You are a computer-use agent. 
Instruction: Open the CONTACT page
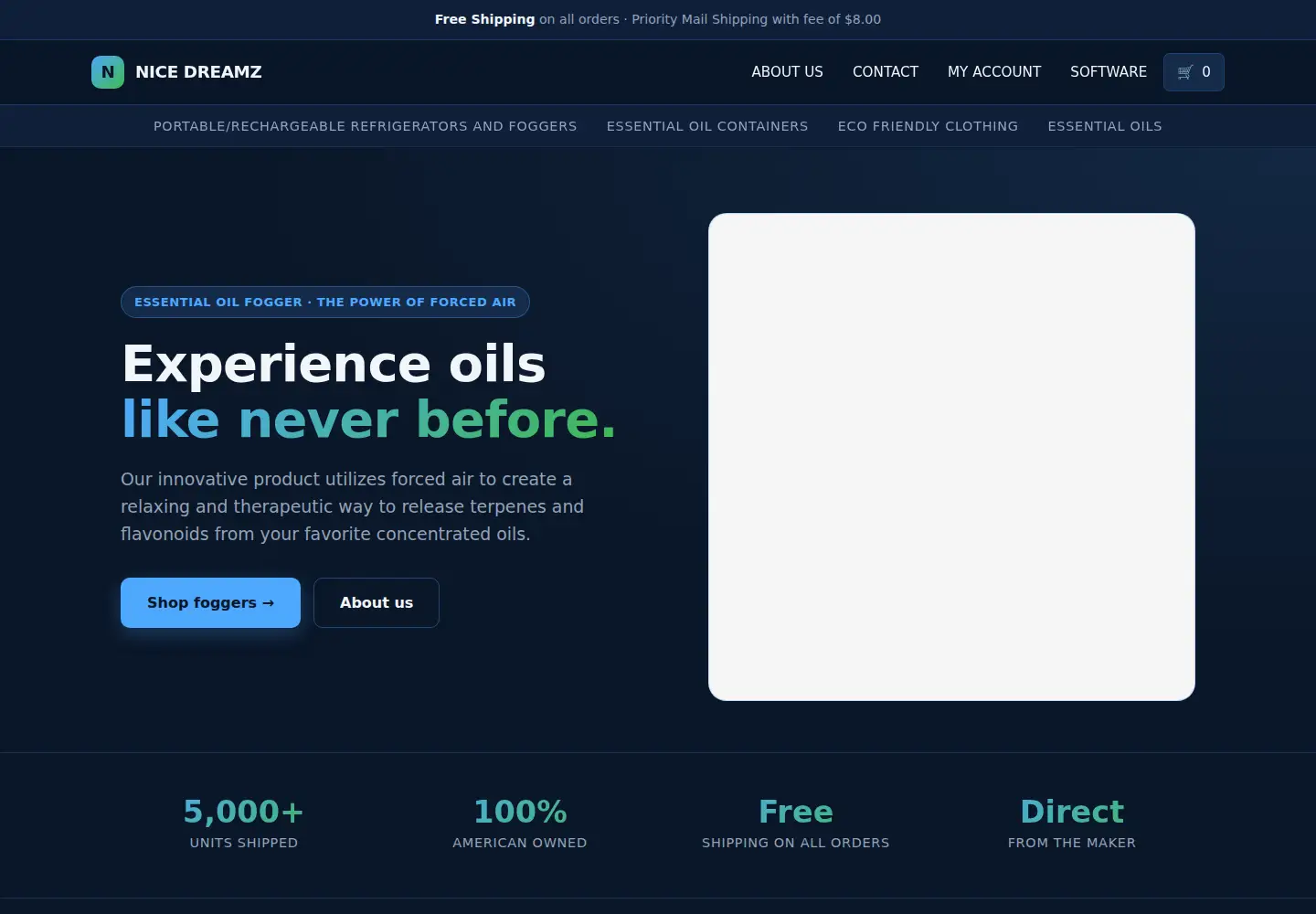click(x=886, y=72)
